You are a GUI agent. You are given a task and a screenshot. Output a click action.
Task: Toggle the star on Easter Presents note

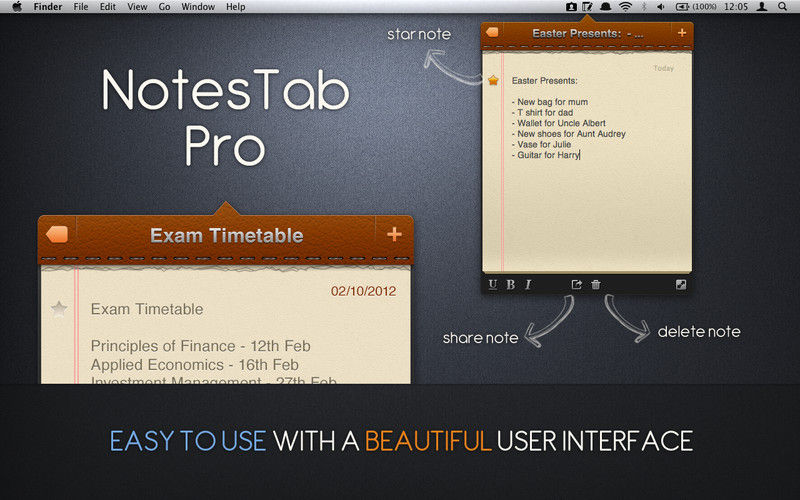coord(493,80)
